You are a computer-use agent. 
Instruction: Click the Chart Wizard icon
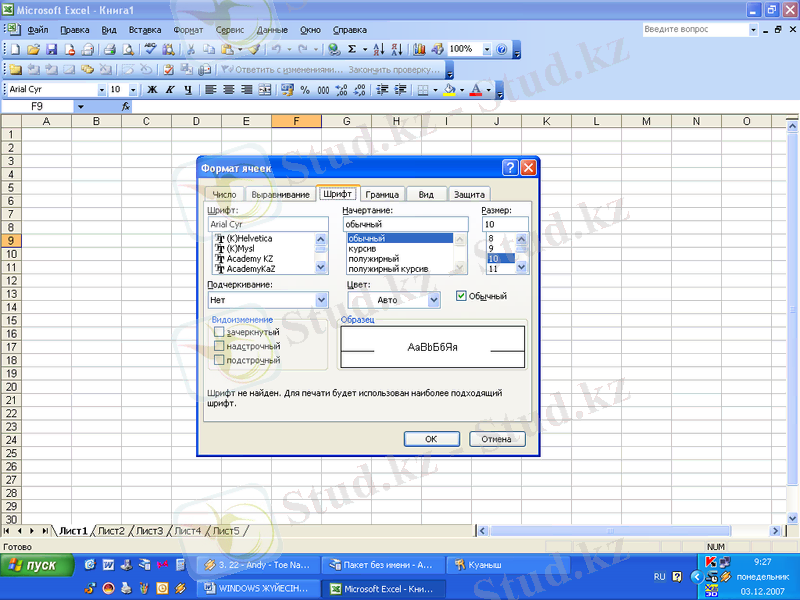coord(419,49)
